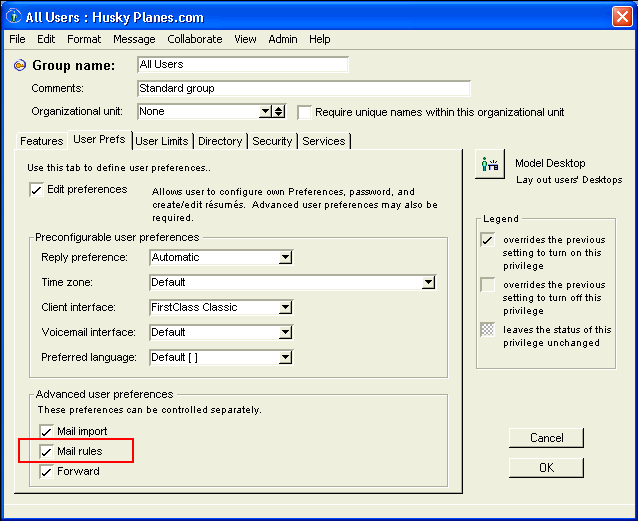Open the Collaborate menu
The height and width of the screenshot is (521, 638).
[x=195, y=39]
